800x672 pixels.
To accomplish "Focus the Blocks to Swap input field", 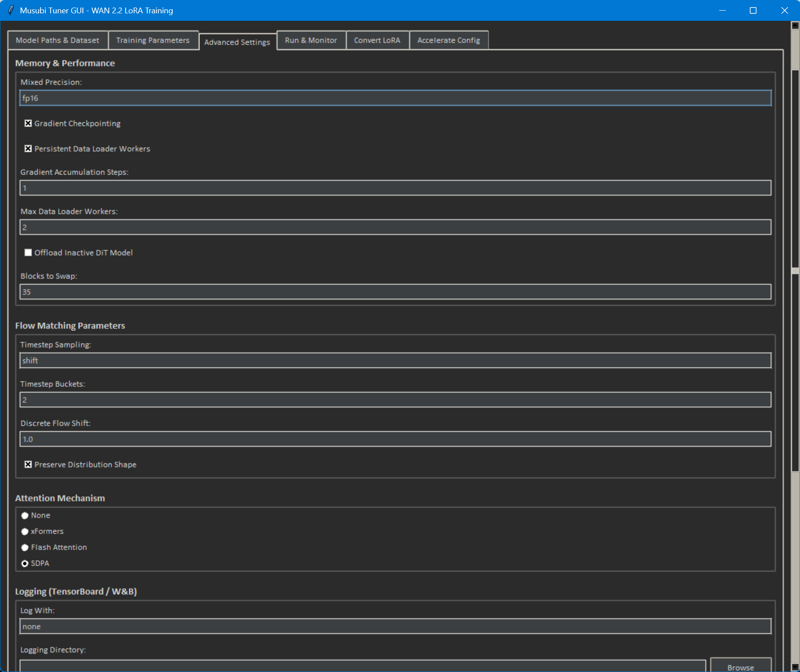I will pos(395,292).
